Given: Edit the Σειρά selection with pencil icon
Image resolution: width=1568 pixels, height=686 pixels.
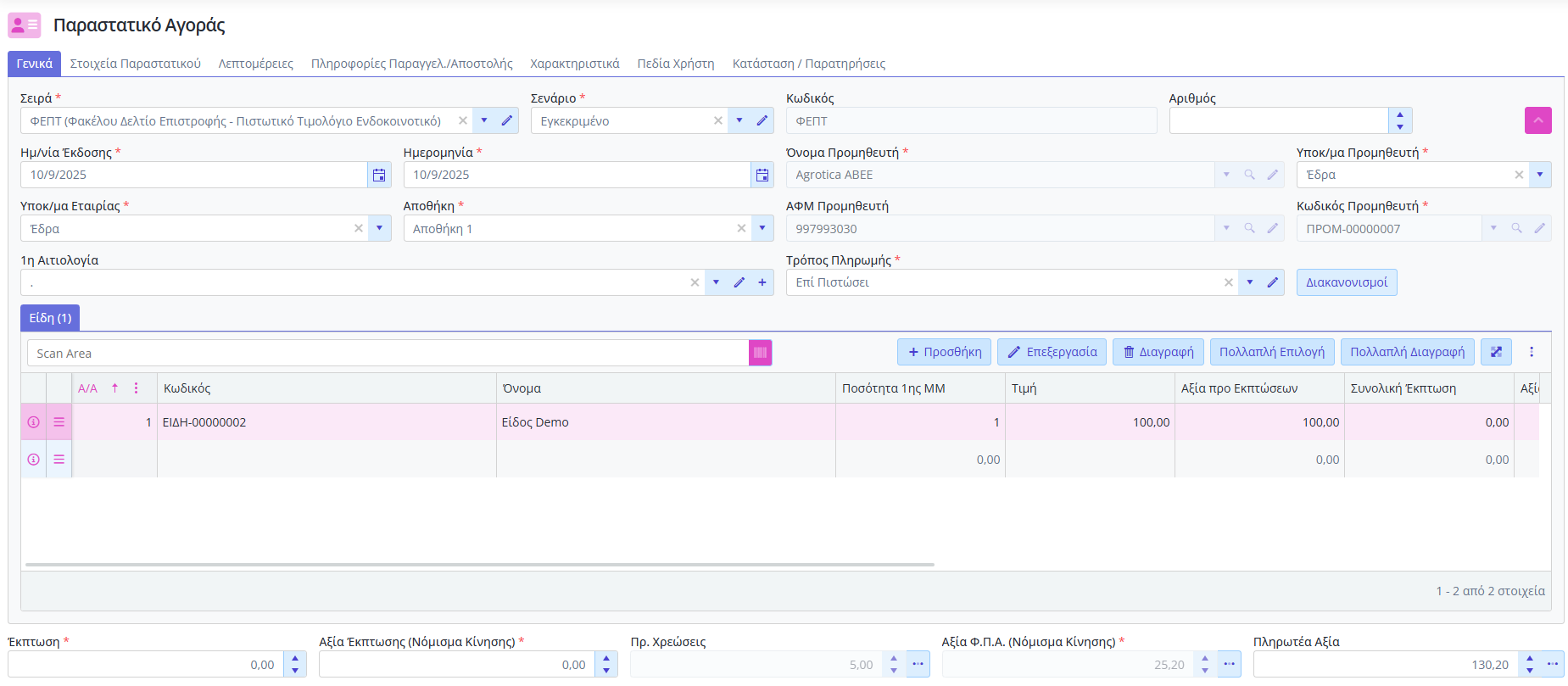Looking at the screenshot, I should (x=506, y=120).
